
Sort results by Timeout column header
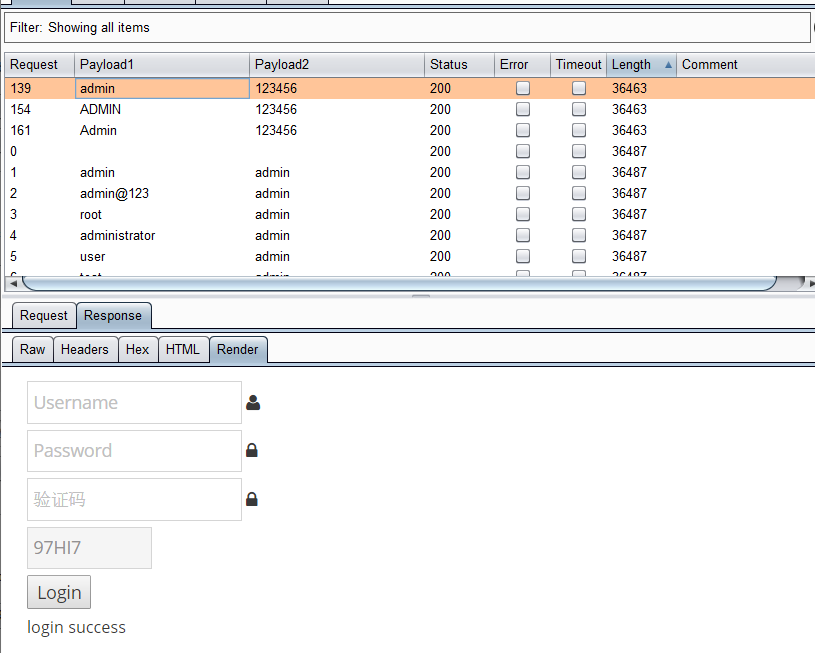(x=579, y=65)
